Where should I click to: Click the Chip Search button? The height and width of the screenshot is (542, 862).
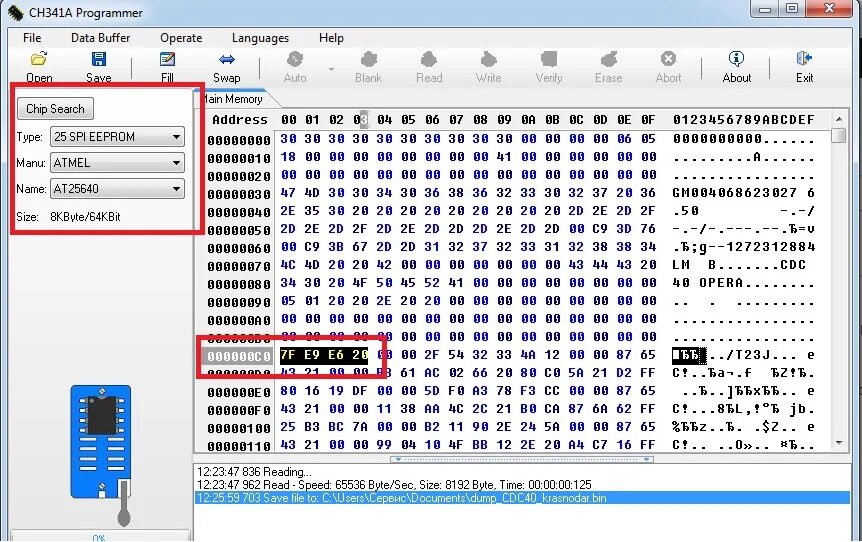tap(55, 108)
